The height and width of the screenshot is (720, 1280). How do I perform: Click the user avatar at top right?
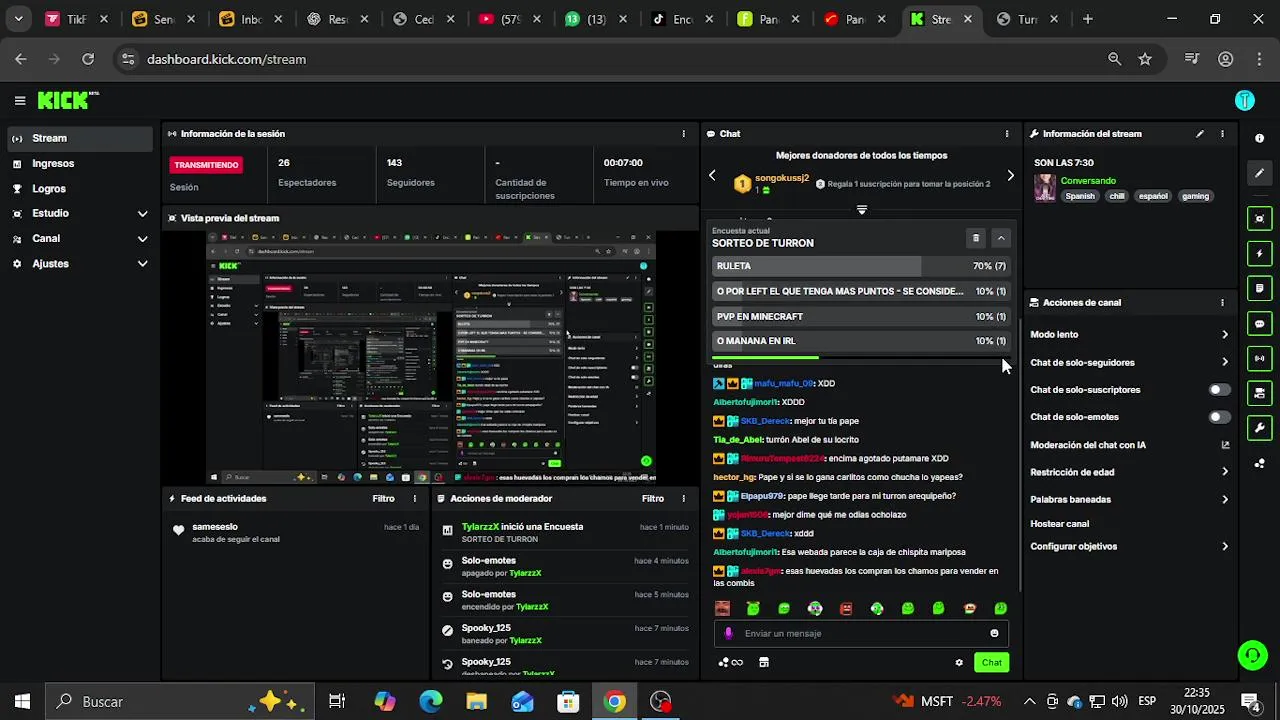pyautogui.click(x=1245, y=100)
